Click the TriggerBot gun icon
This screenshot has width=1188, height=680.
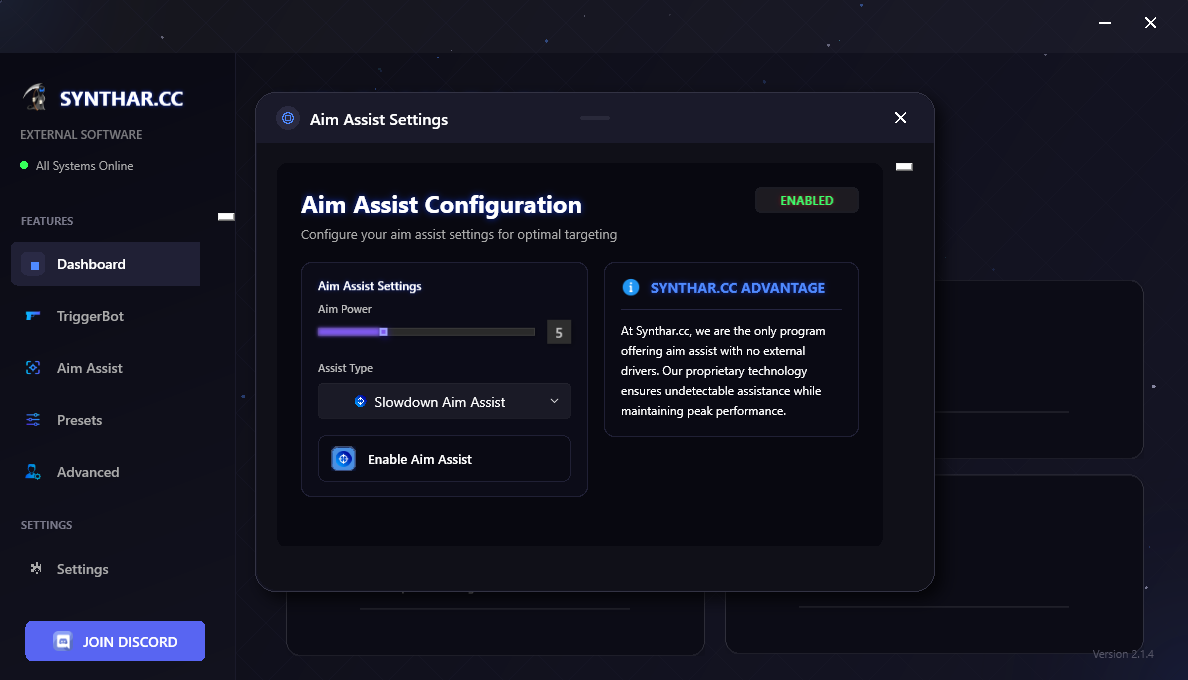[x=34, y=316]
